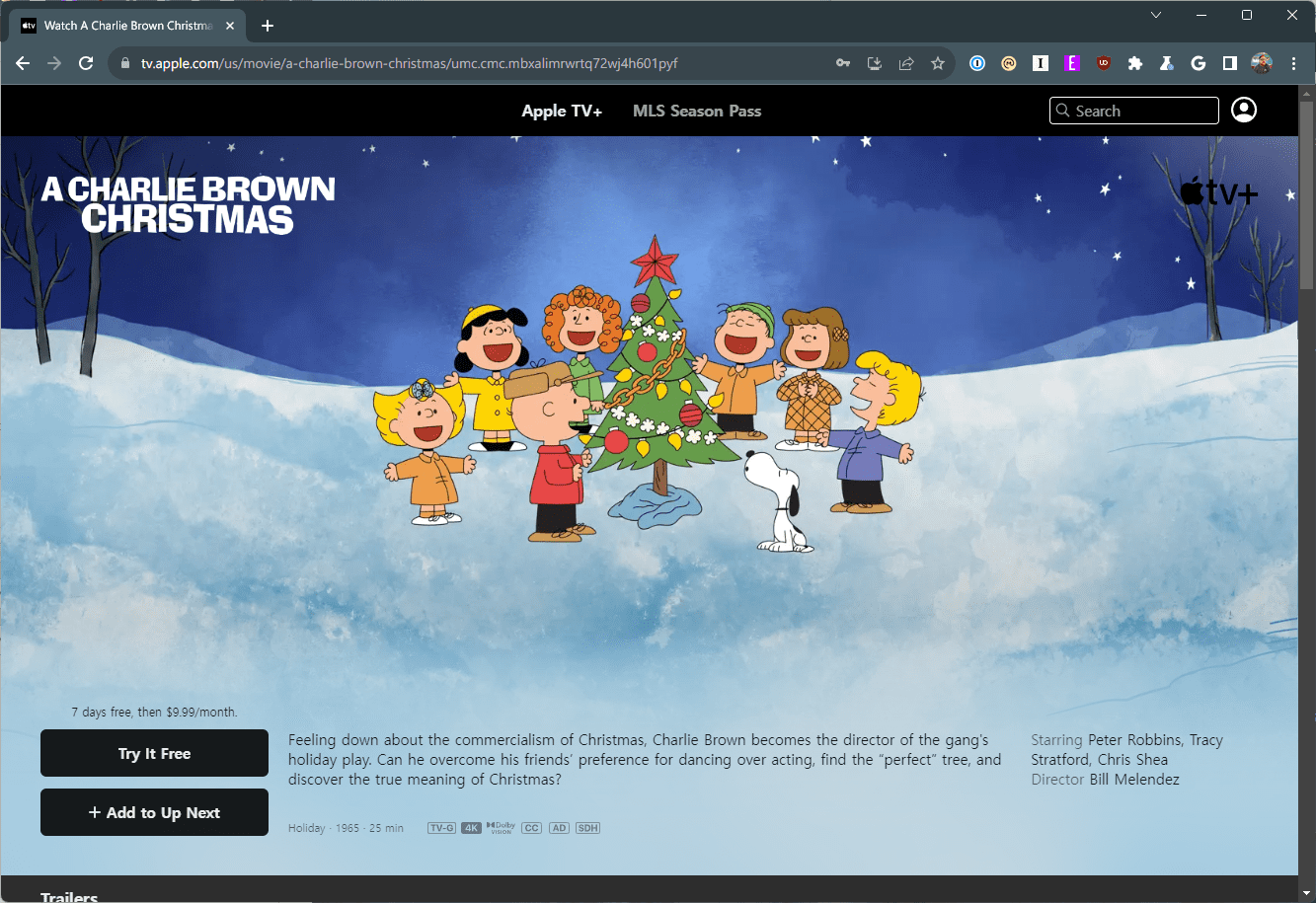The image size is (1316, 903).
Task: Click the CC closed captions badge
Action: point(532,828)
